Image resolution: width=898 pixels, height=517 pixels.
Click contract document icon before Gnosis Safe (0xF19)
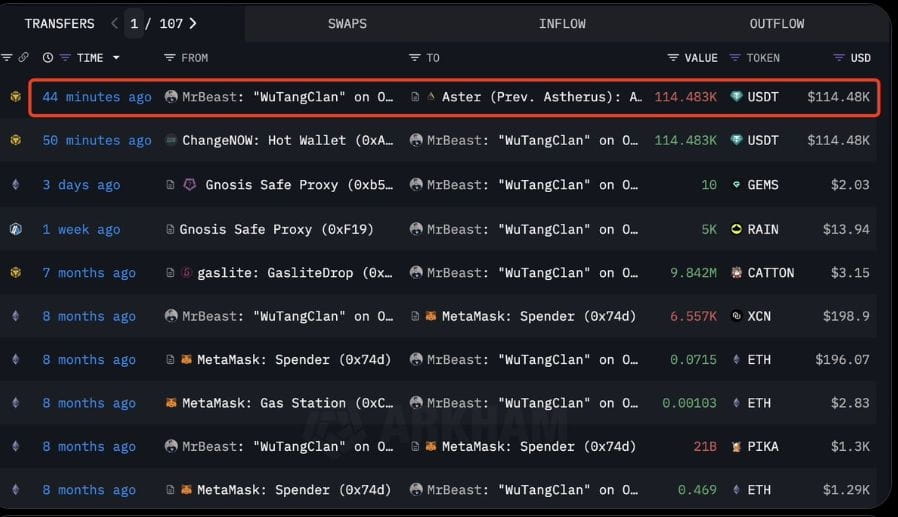point(170,230)
